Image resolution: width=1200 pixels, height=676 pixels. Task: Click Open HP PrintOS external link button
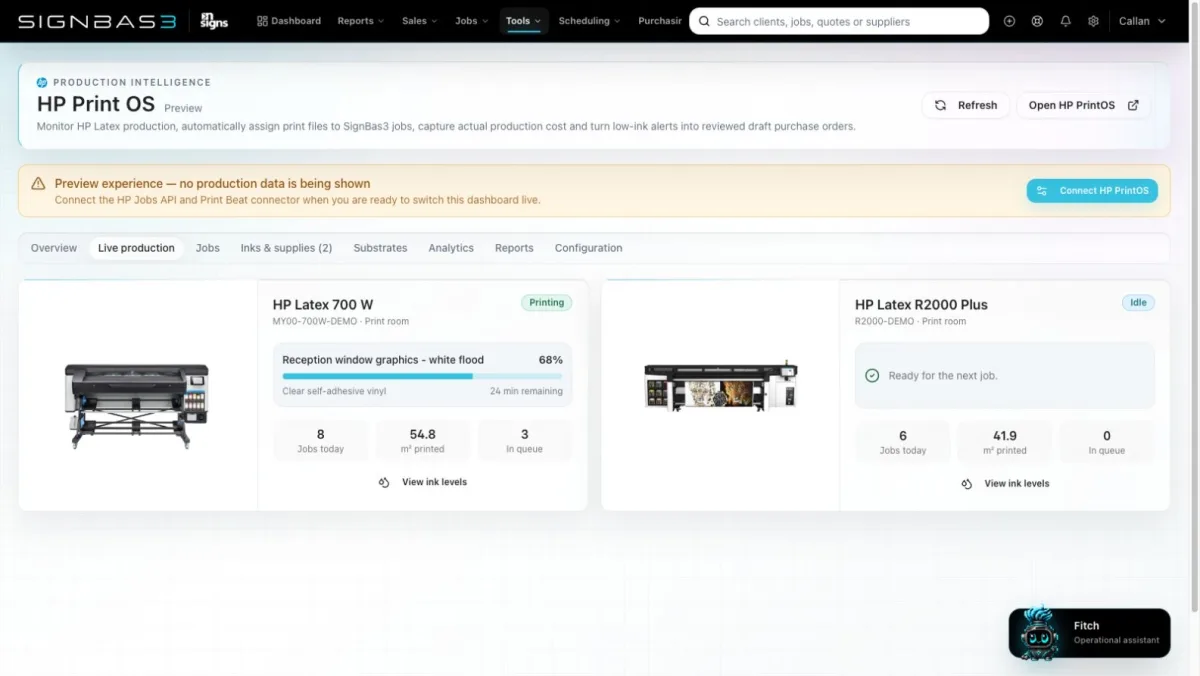pyautogui.click(x=1083, y=105)
